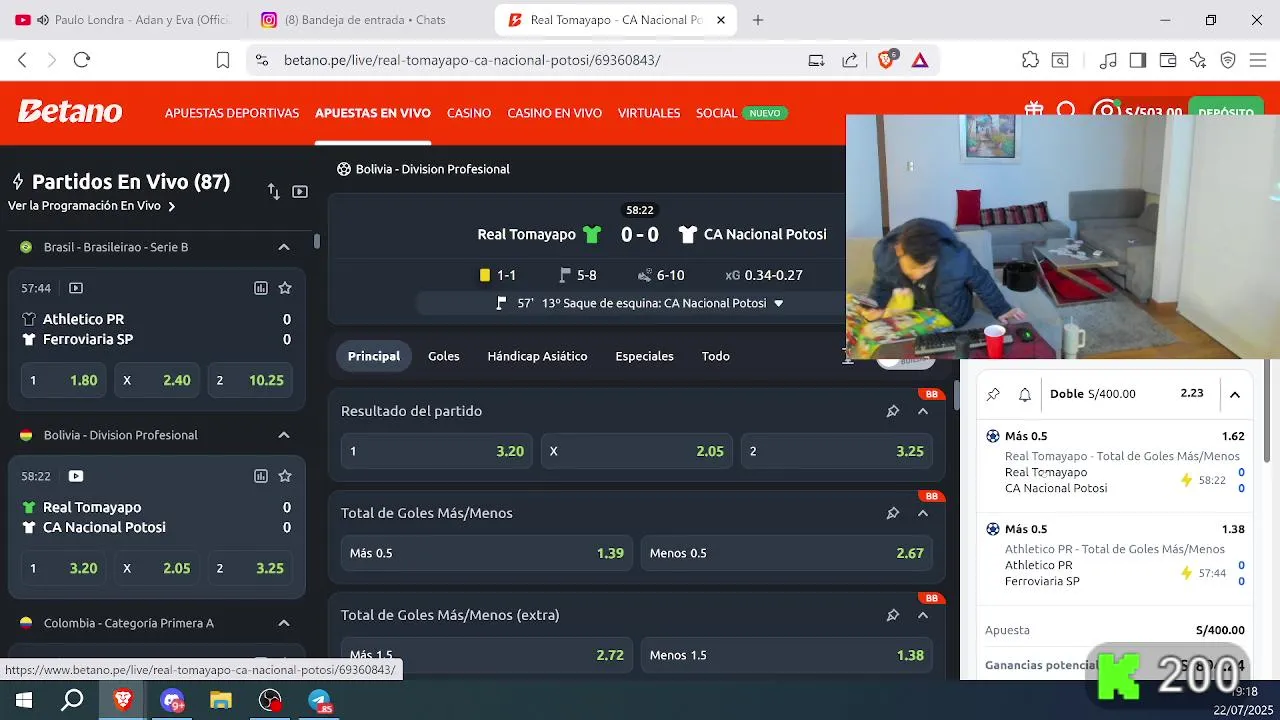Collapse Total de Goles Más/Menos extra market
Image resolution: width=1280 pixels, height=720 pixels.
pyautogui.click(x=923, y=615)
